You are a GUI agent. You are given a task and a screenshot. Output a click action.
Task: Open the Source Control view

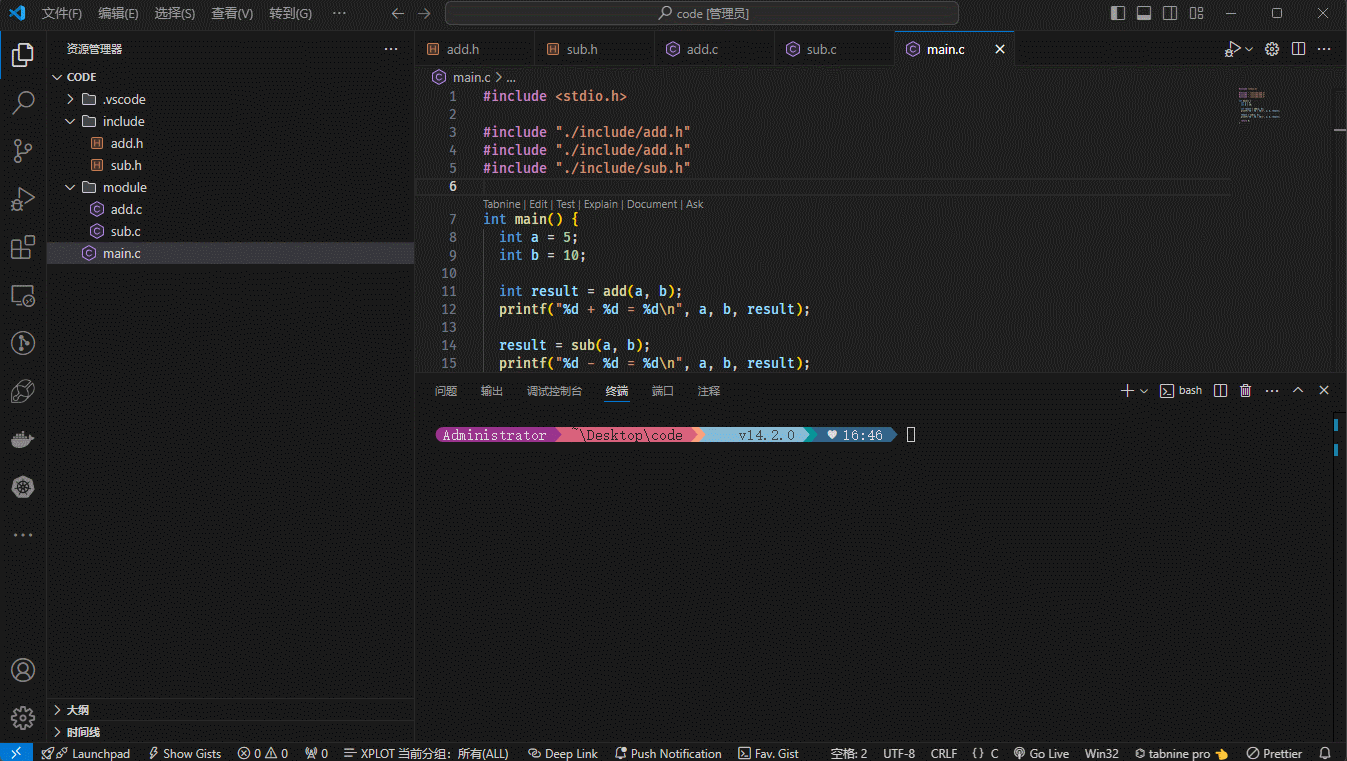[x=23, y=151]
